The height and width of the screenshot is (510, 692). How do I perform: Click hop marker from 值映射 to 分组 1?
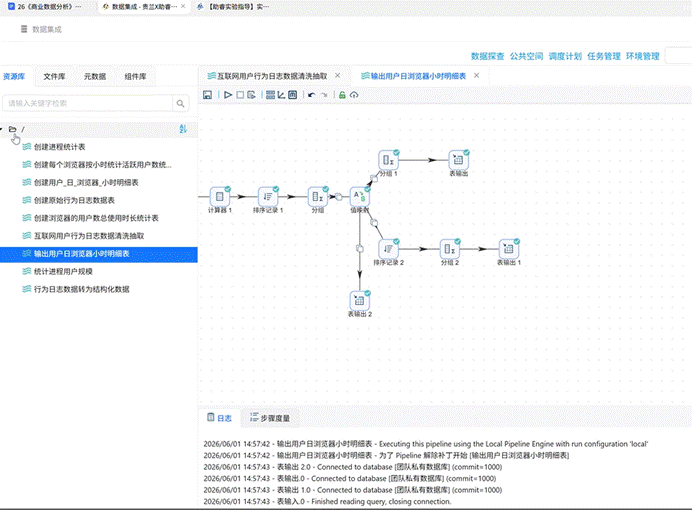pos(374,178)
